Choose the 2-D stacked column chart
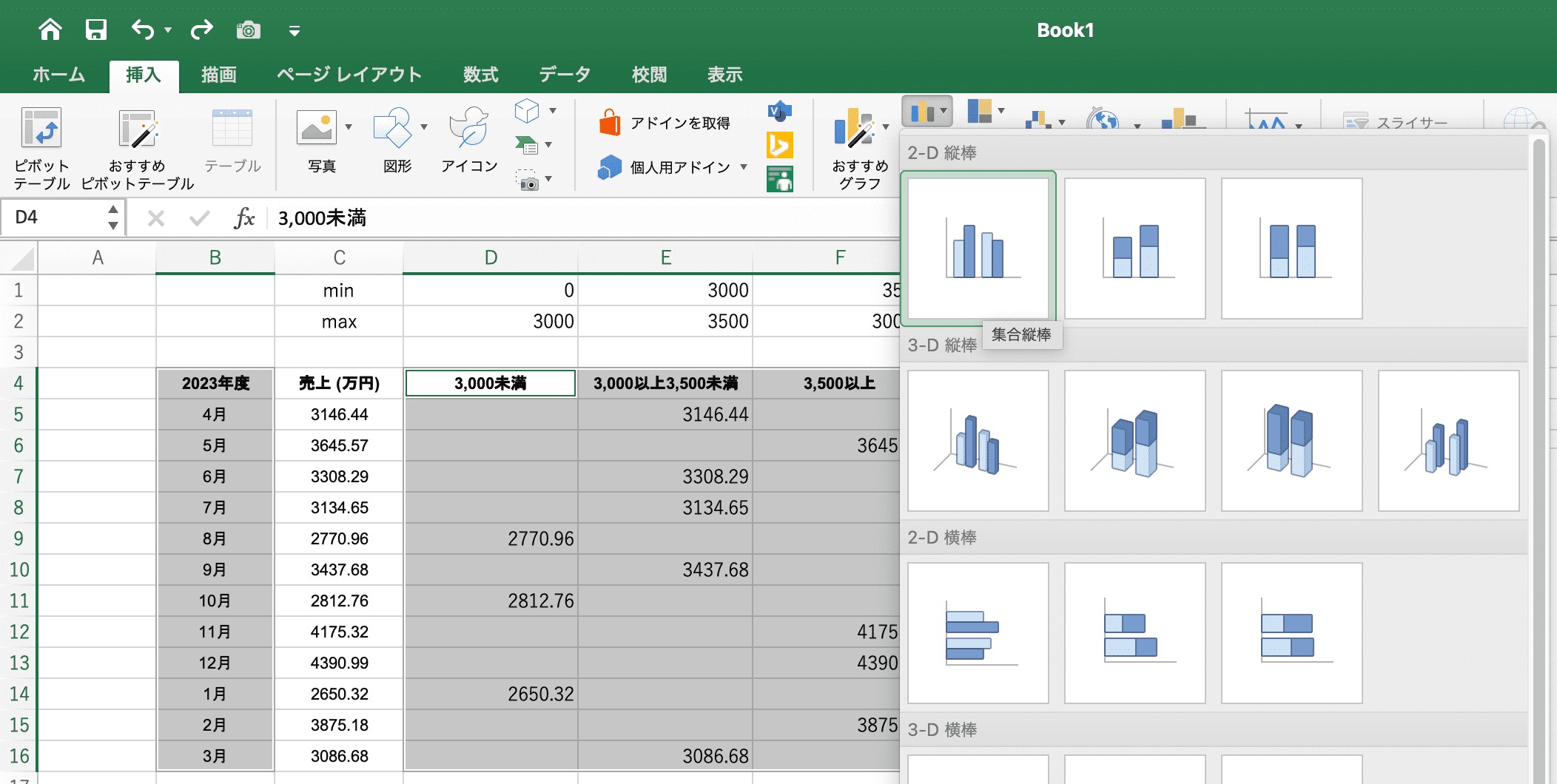 [1135, 249]
